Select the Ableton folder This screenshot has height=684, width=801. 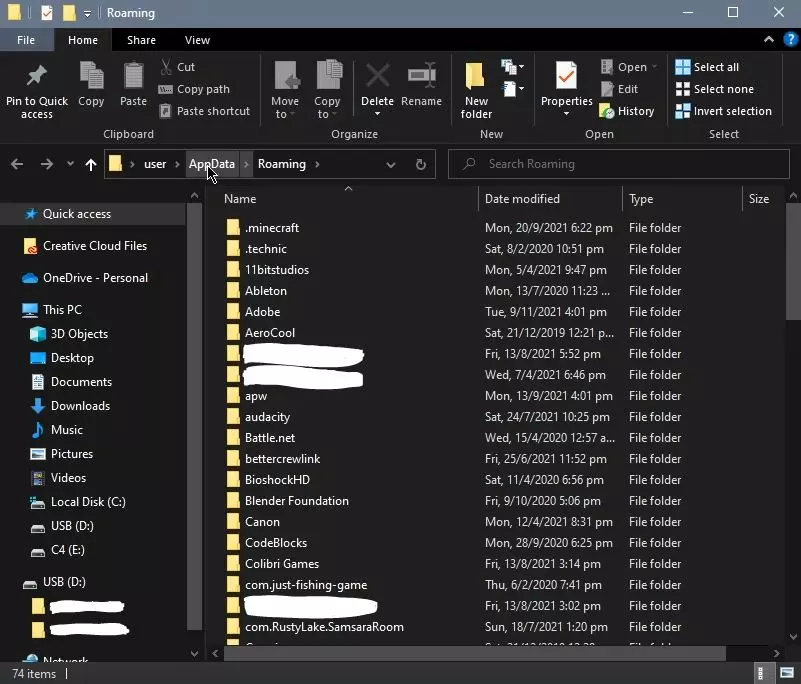(266, 291)
